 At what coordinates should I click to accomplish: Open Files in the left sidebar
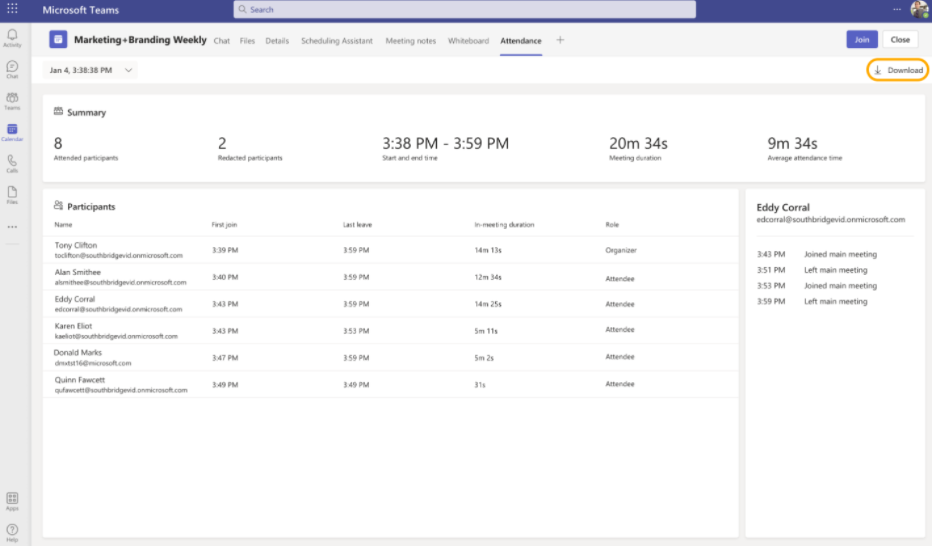pyautogui.click(x=12, y=194)
